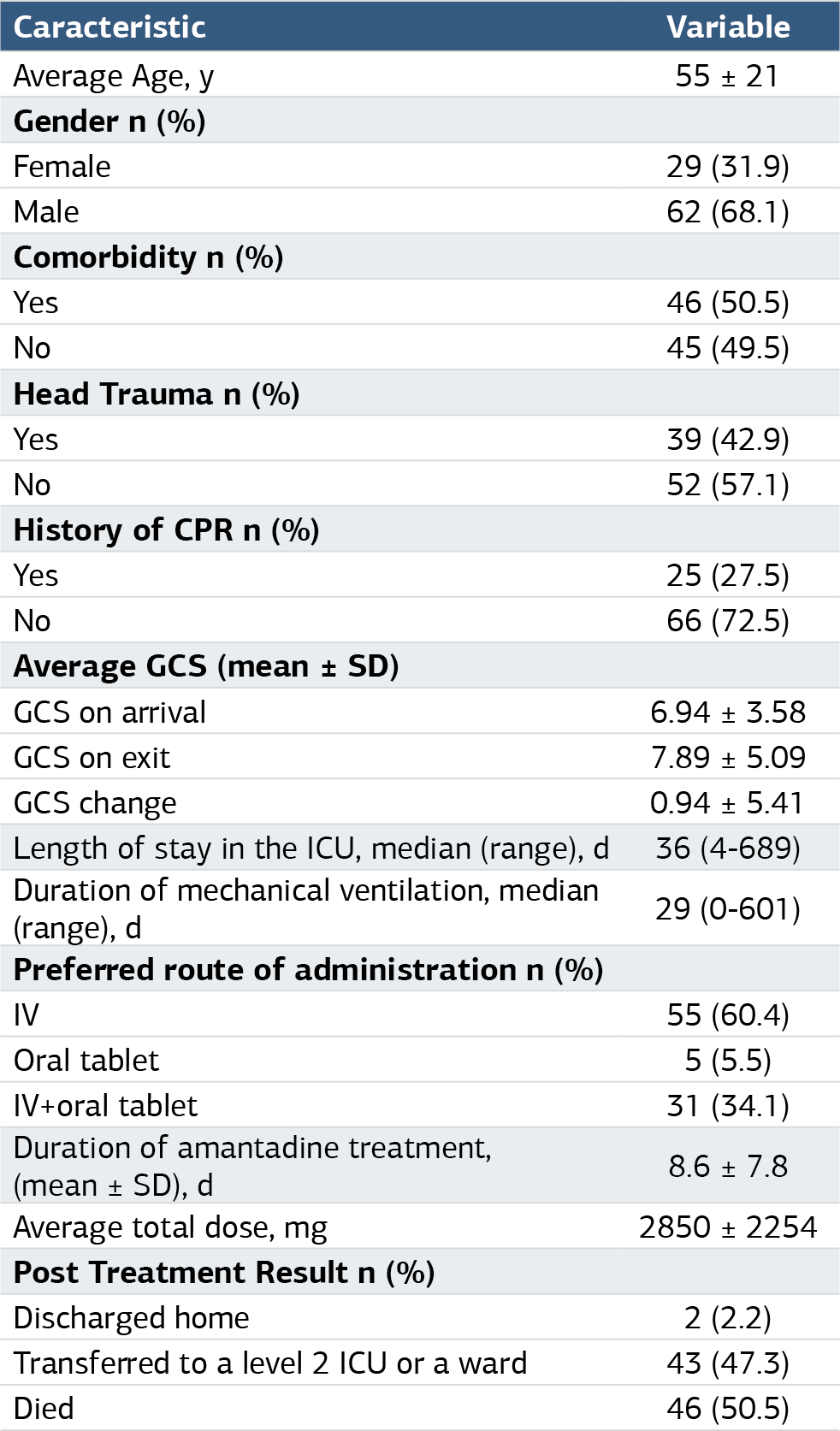The height and width of the screenshot is (1431, 840).
Task: Click the Average total dose value 2850 ± 2254
Action: 728,1227
